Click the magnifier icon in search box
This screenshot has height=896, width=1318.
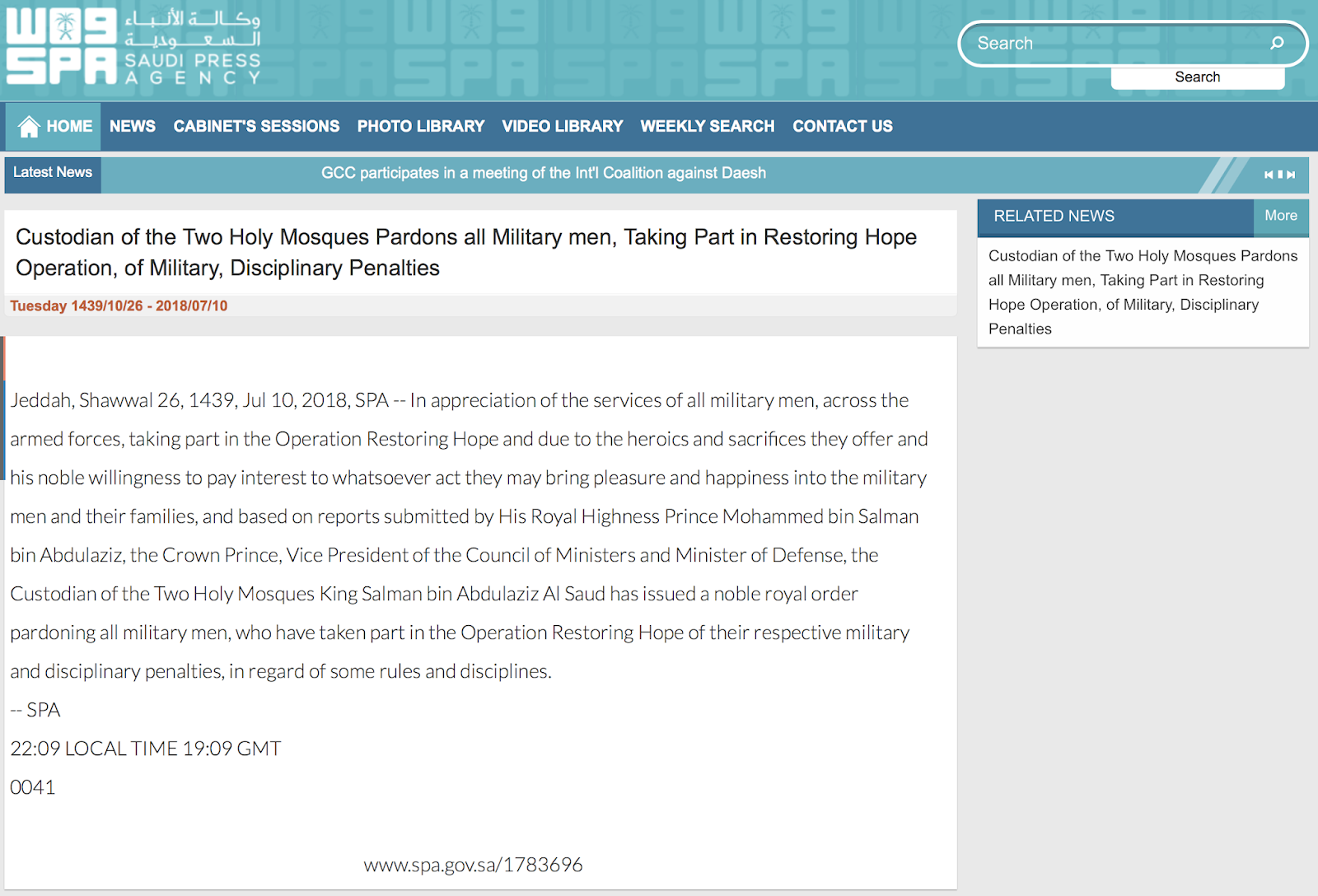[x=1277, y=43]
